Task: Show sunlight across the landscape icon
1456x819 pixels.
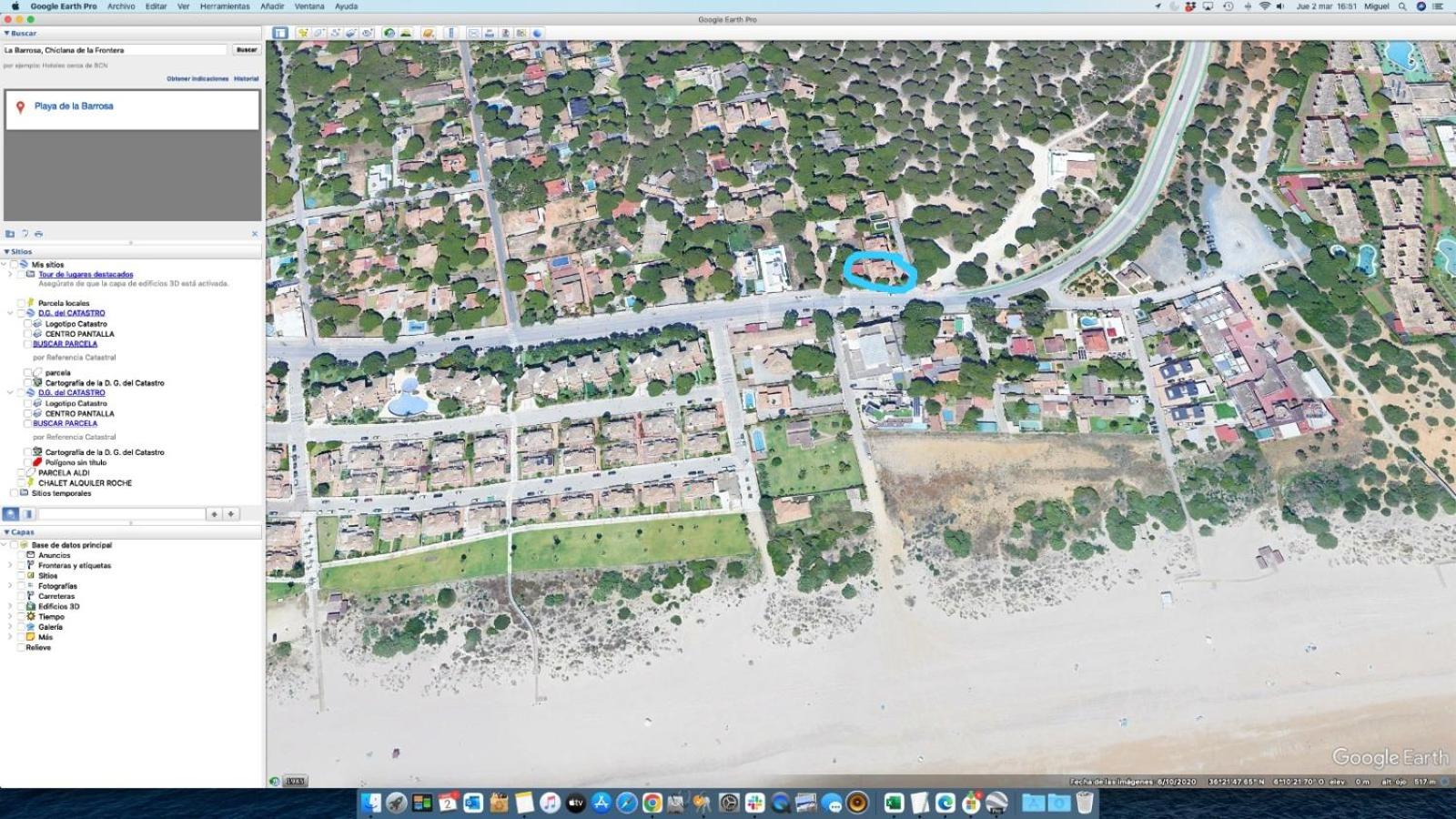Action: [x=406, y=33]
